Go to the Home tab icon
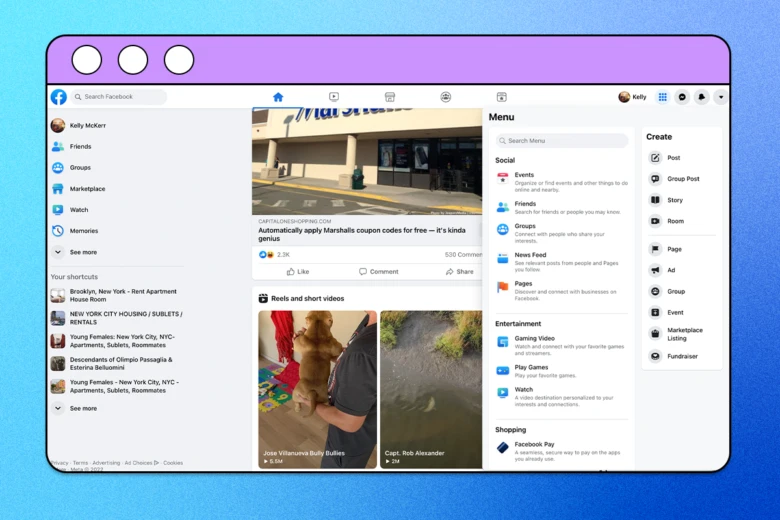Screen dimensions: 780x520 [x=278, y=97]
